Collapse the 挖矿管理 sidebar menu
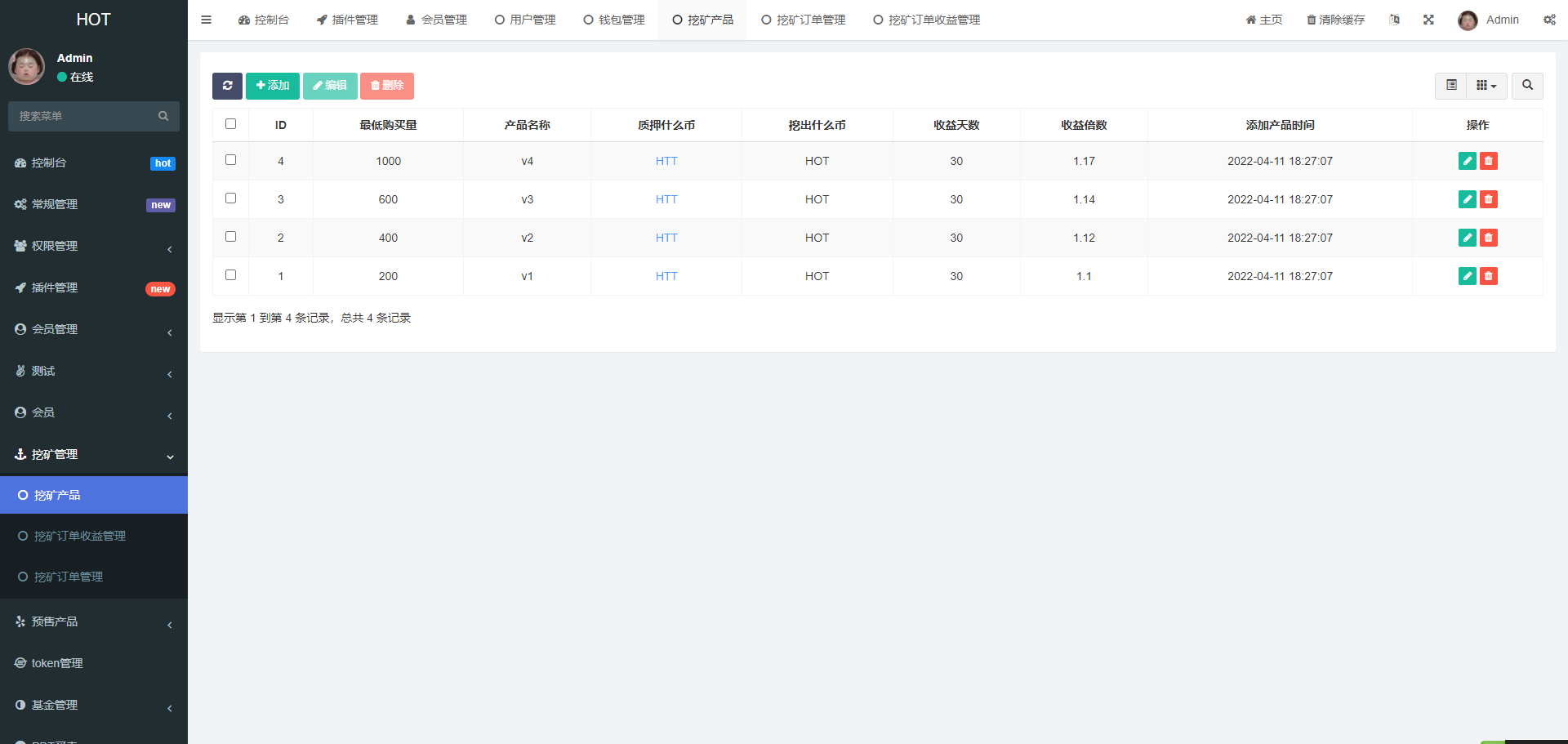Screen dimensions: 1568x744 tap(93, 454)
